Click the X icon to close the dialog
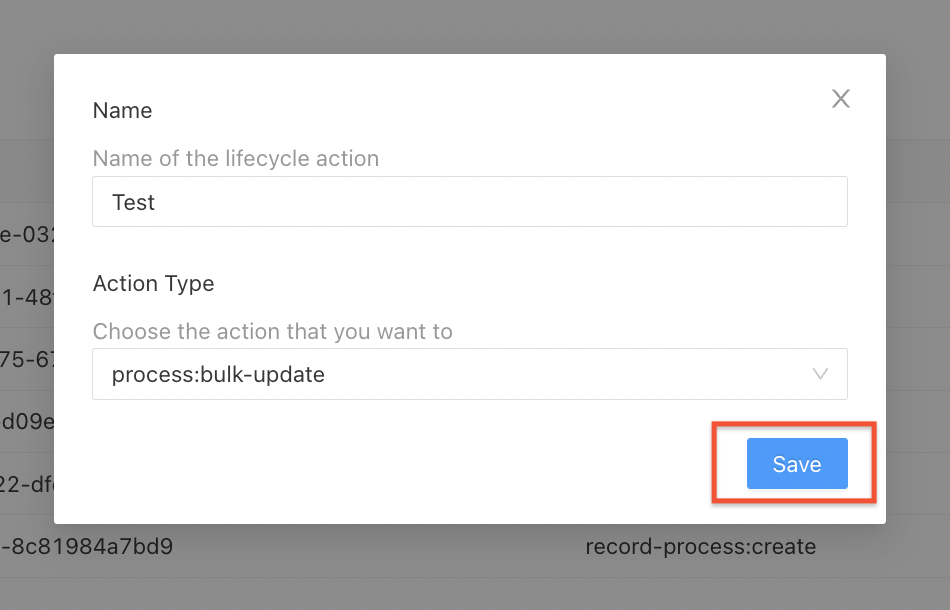This screenshot has width=950, height=610. 840,98
